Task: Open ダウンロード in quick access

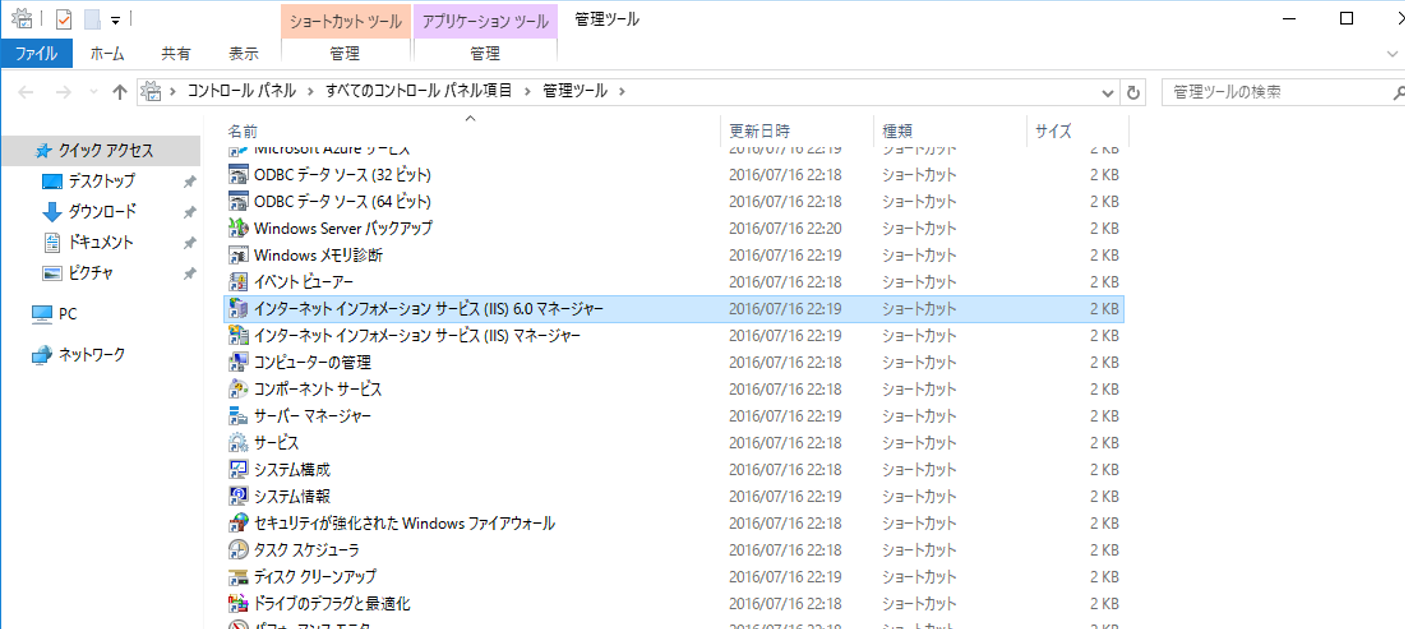Action: (102, 212)
